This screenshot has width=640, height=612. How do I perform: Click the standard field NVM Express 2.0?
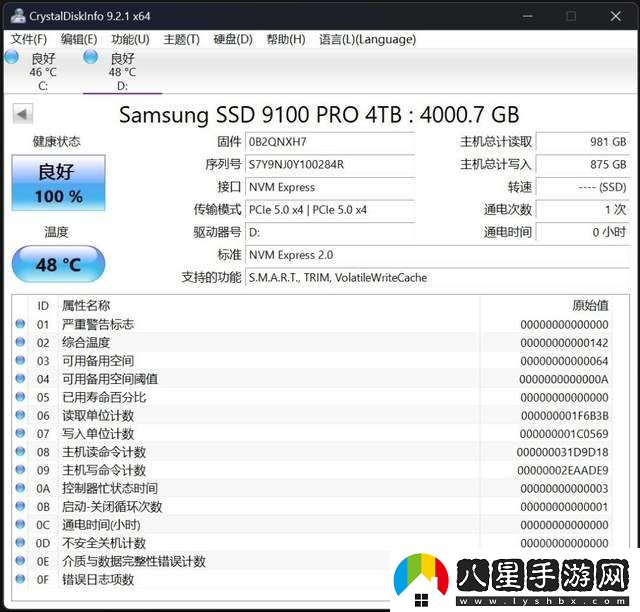coord(438,255)
